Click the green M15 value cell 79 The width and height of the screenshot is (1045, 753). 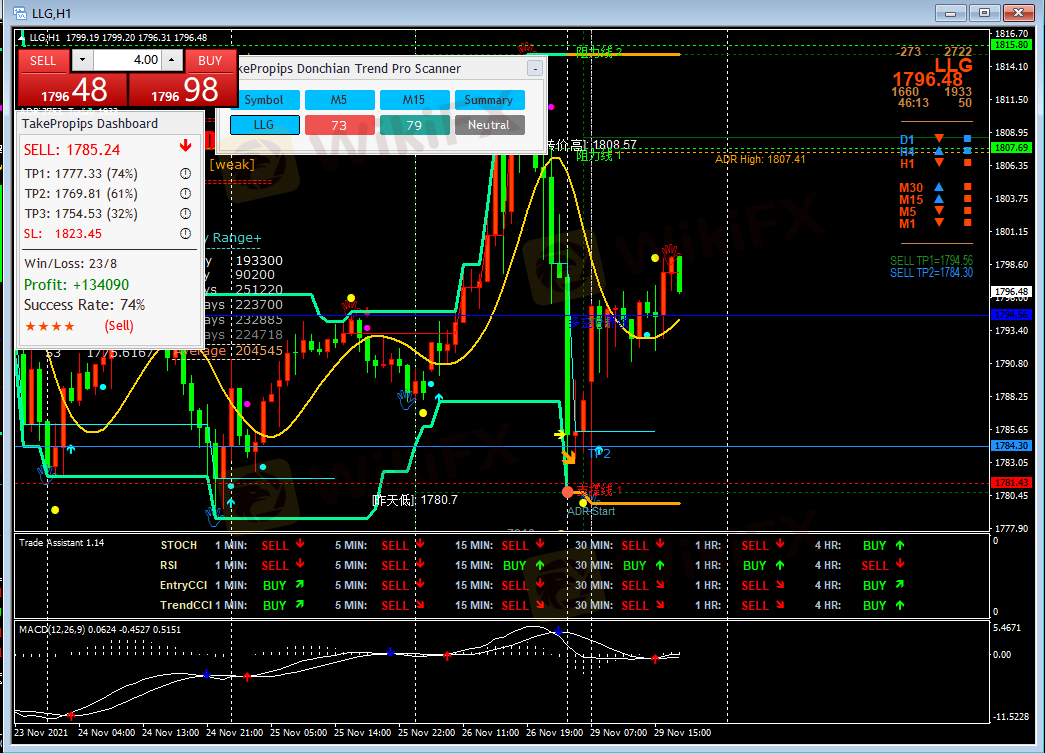tap(414, 125)
